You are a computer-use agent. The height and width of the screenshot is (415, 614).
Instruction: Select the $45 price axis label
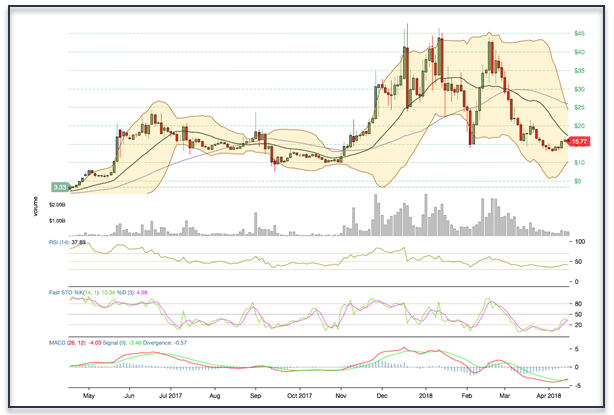580,34
